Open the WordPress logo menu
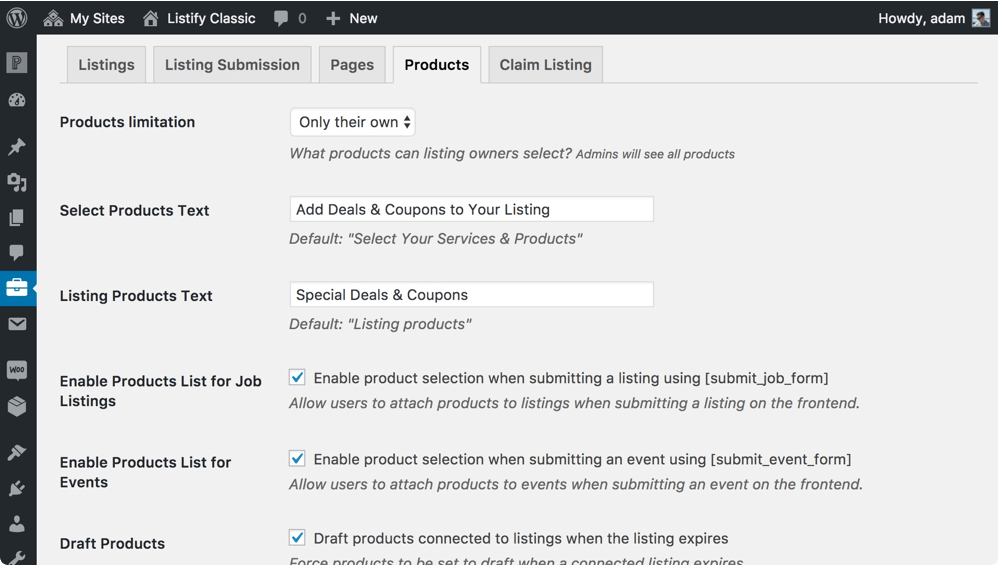The height and width of the screenshot is (565, 998). coord(17,18)
